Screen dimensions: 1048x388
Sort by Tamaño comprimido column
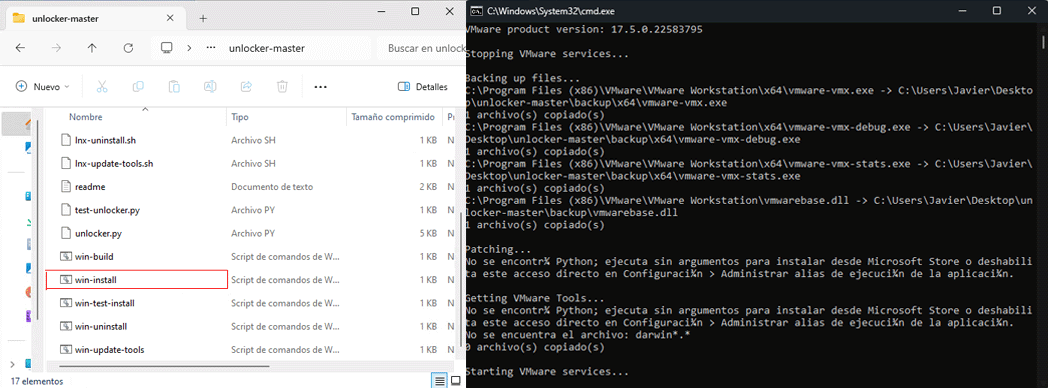point(393,117)
